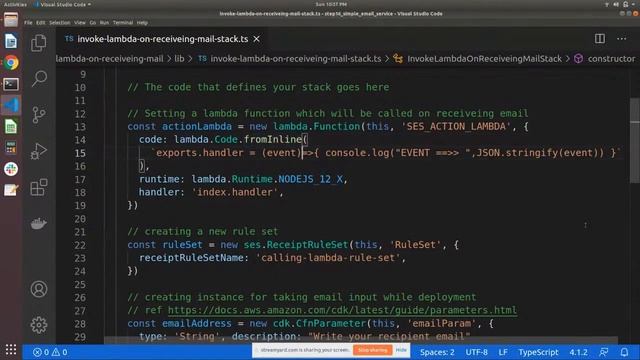
Task: Open the notifications bell in the status bar
Action: click(x=624, y=352)
